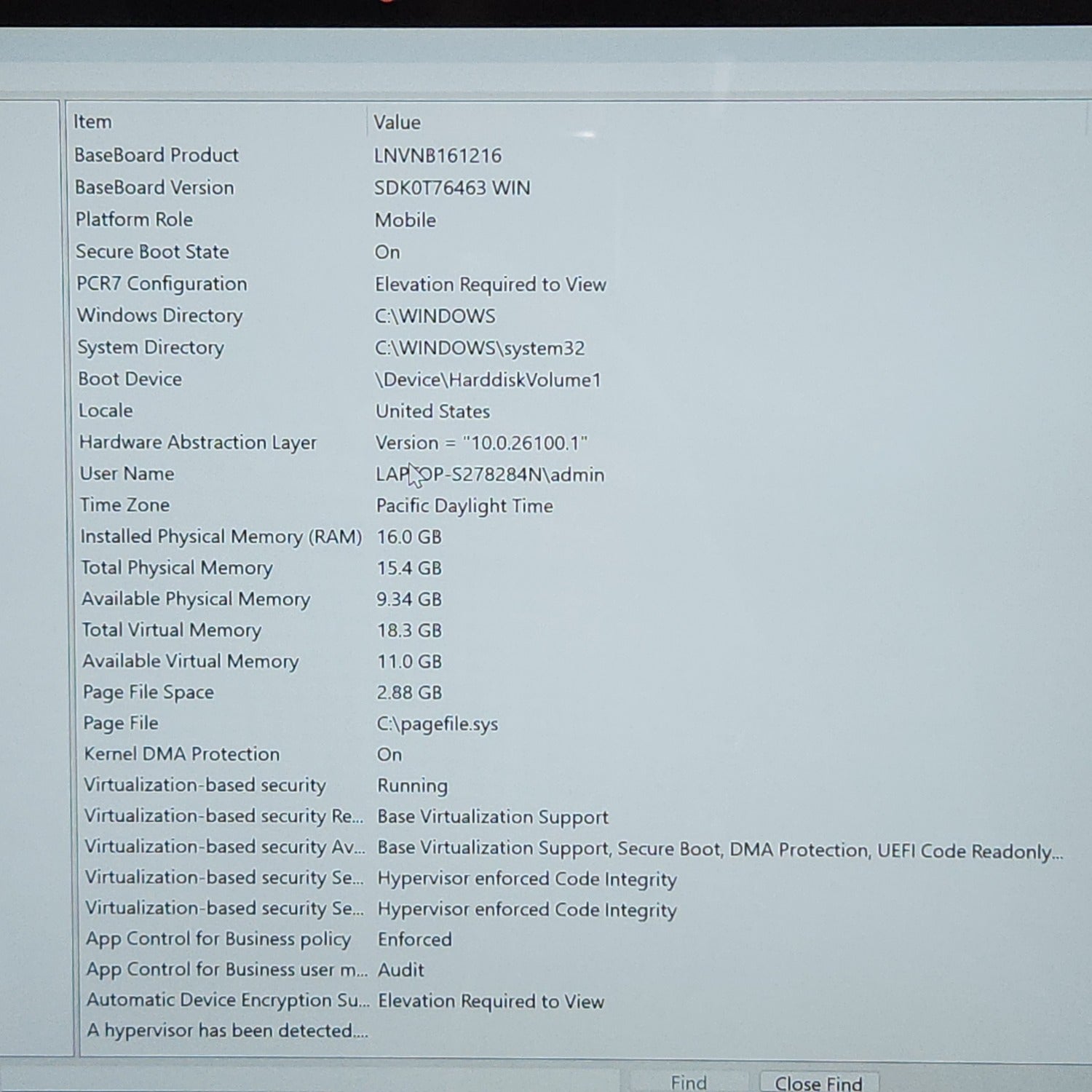Select the Boot Device row
Viewport: 1092px width, 1092px height.
point(130,379)
